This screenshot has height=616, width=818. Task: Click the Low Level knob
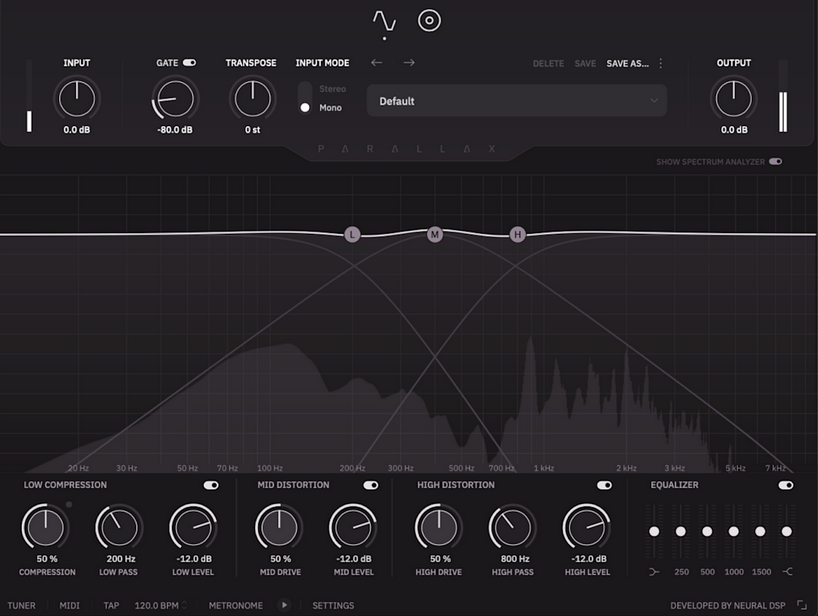click(x=194, y=527)
